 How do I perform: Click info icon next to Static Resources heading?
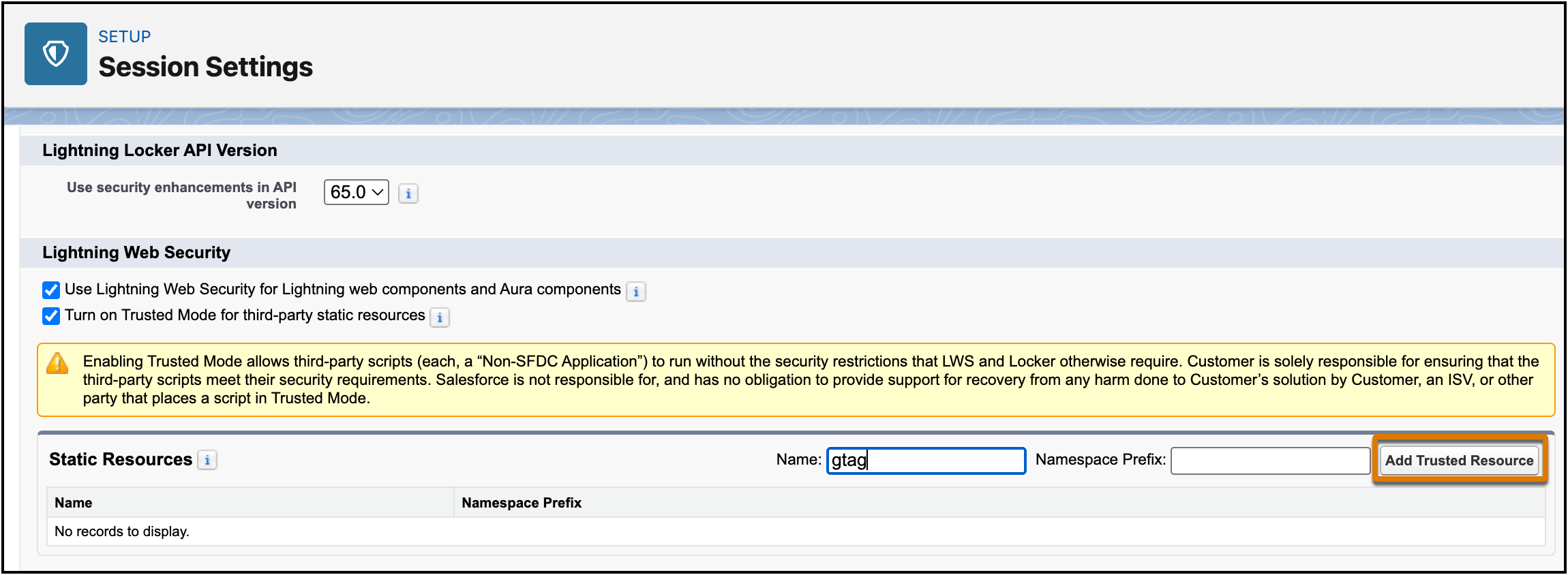coord(208,460)
